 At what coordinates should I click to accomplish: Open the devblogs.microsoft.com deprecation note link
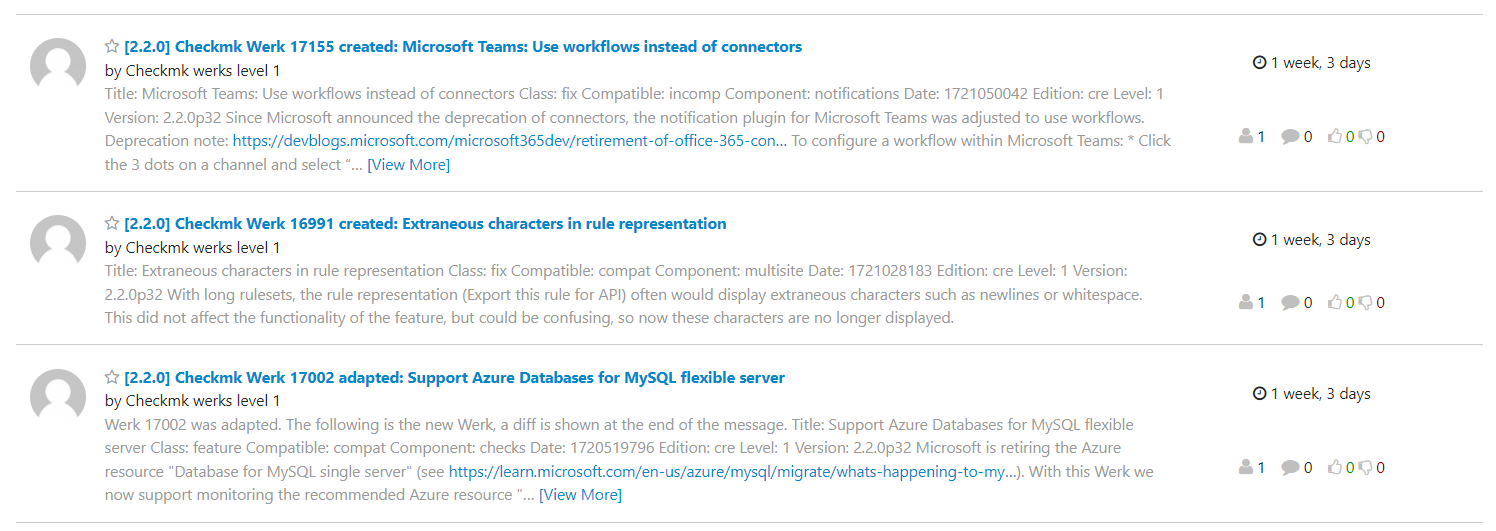click(x=510, y=140)
